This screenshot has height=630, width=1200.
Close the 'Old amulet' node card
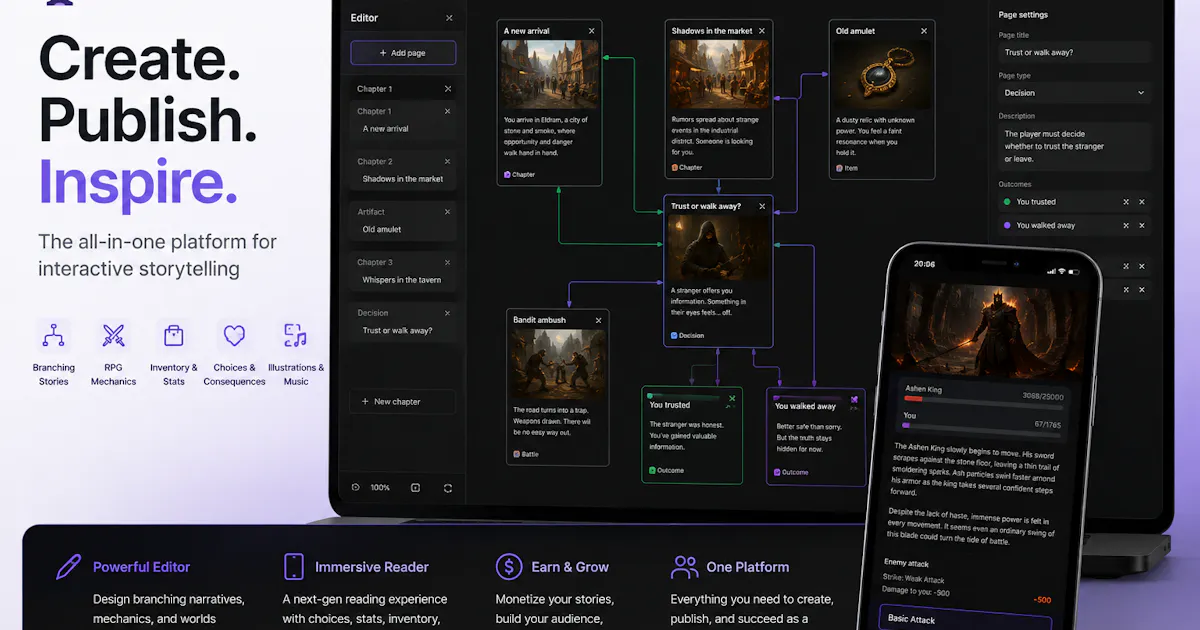(x=923, y=31)
